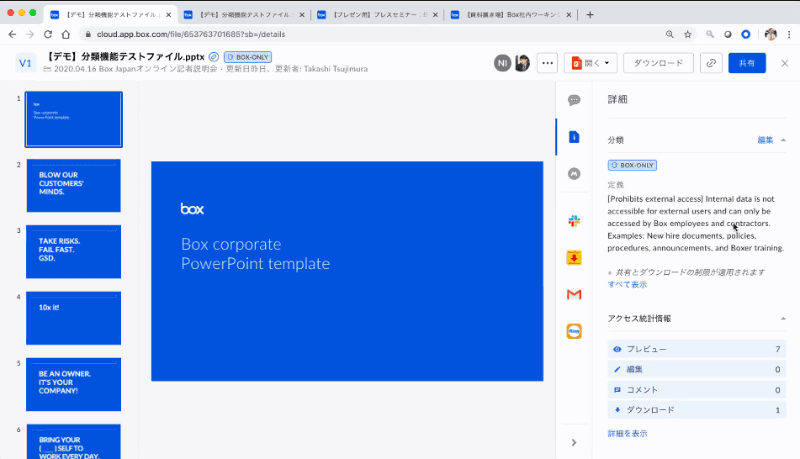Select the details info sidebar icon

coord(574,137)
